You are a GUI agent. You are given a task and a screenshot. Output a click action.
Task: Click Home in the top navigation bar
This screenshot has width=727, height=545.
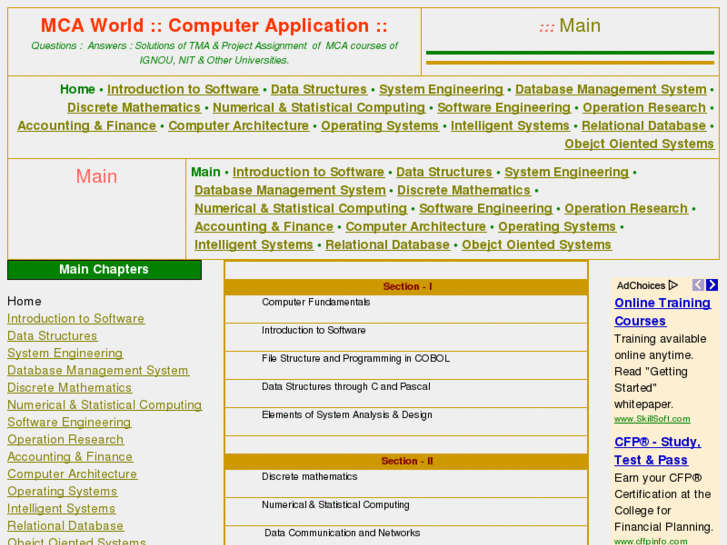77,89
